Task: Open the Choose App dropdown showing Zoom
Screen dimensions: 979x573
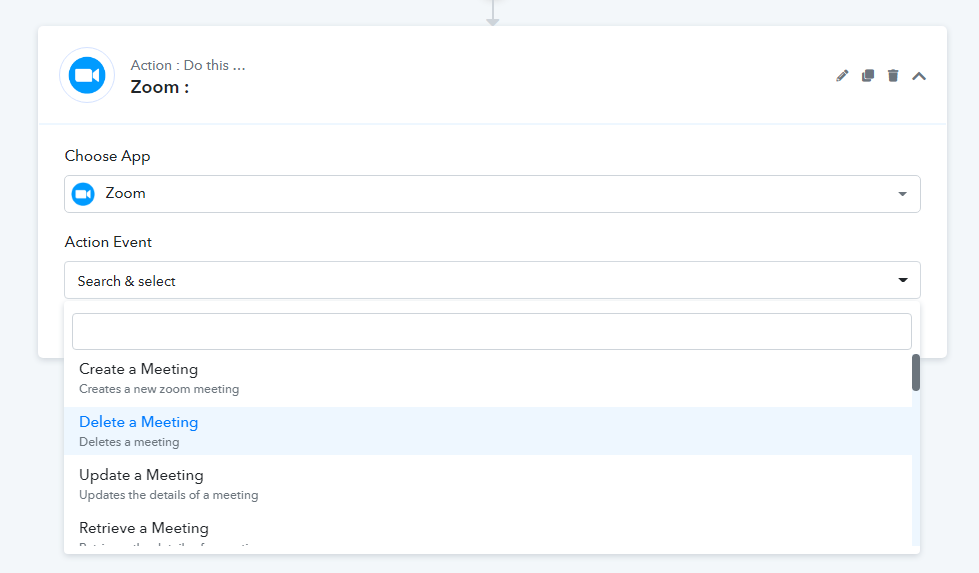Action: tap(492, 193)
